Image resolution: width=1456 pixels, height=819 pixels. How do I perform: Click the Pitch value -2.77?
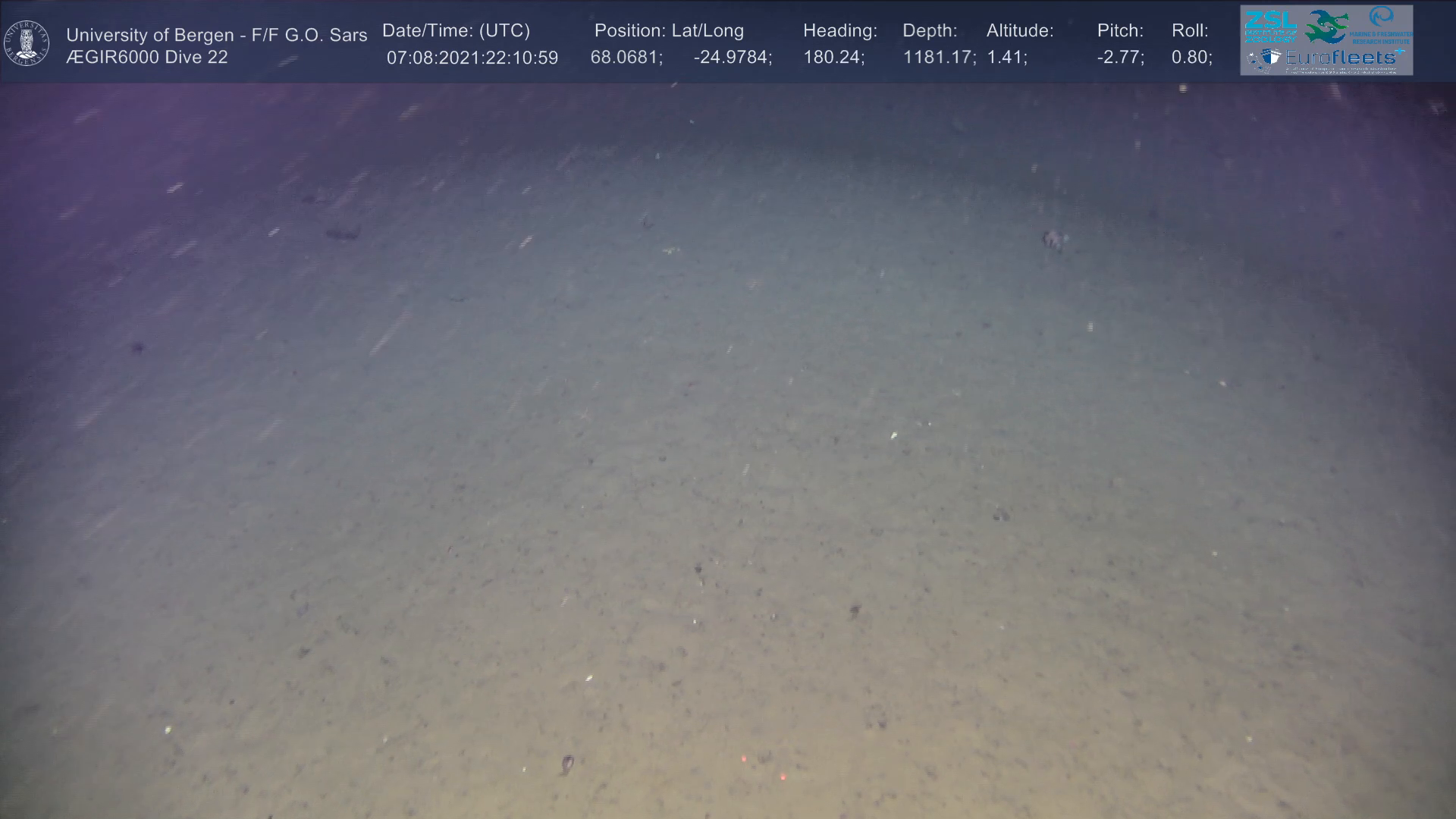point(1120,58)
